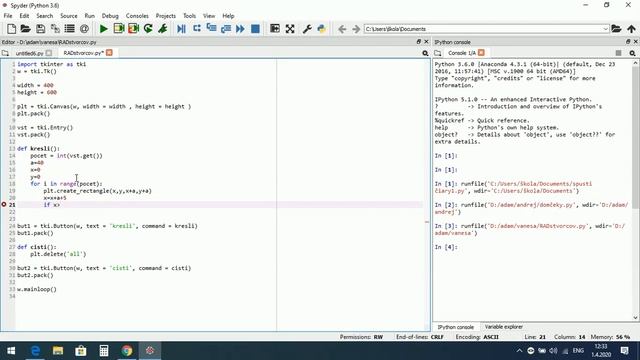Start debugging the file

(x=182, y=29)
